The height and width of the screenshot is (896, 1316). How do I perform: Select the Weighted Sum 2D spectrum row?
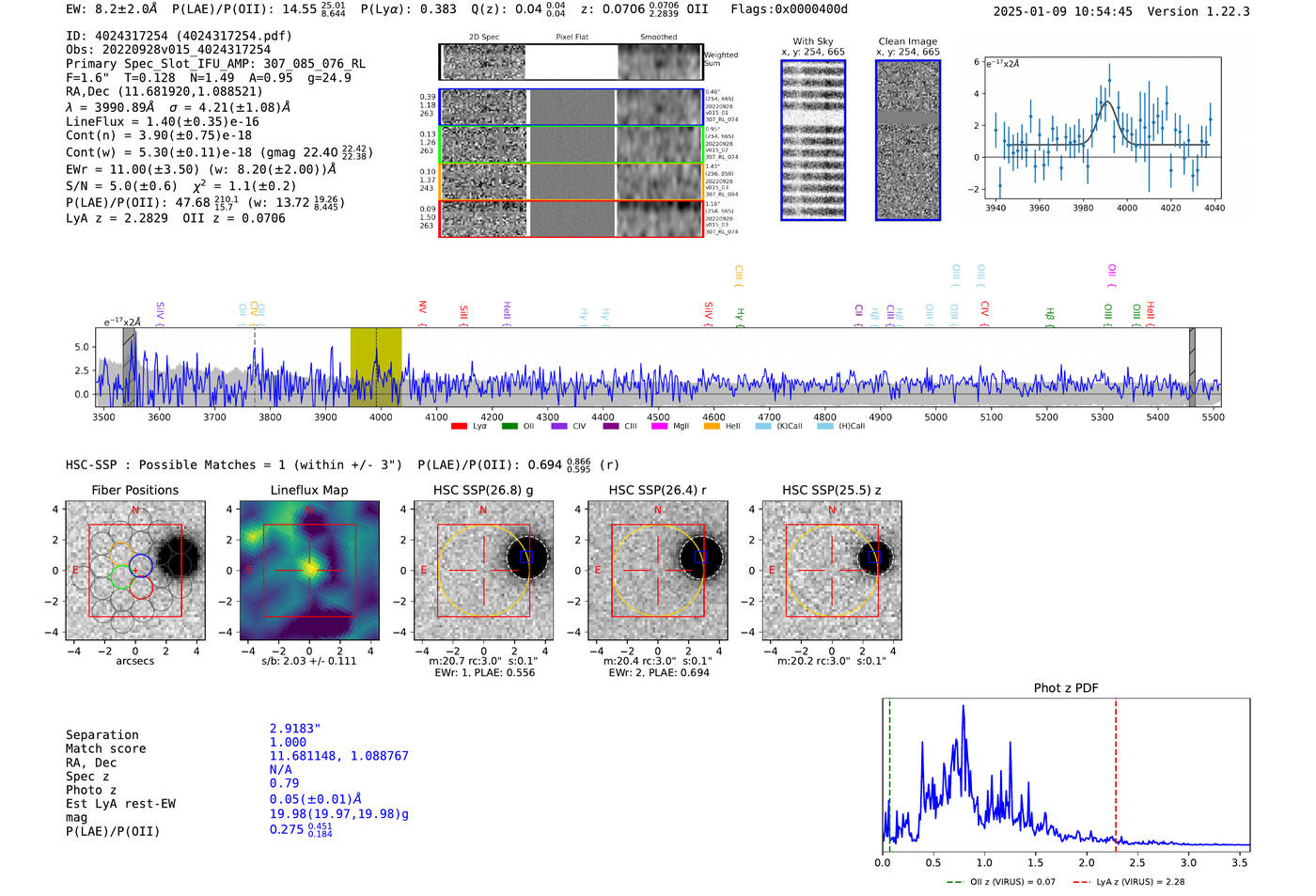[x=571, y=62]
